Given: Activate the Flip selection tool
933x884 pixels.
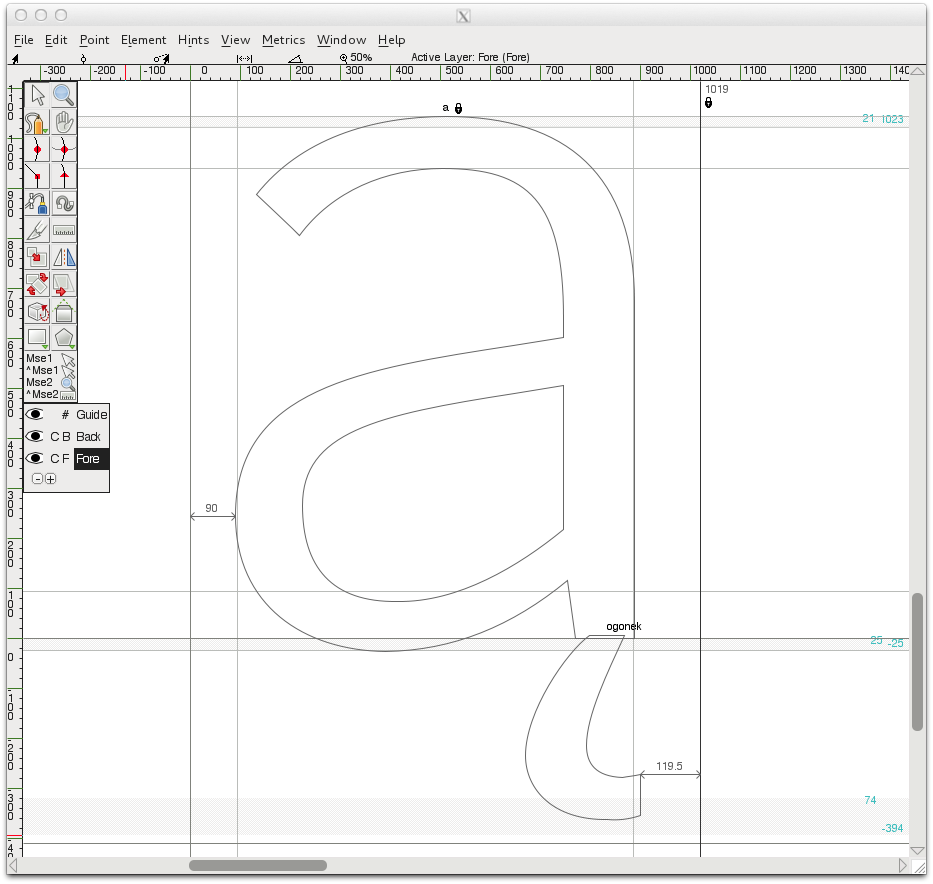Looking at the screenshot, I should pos(64,258).
